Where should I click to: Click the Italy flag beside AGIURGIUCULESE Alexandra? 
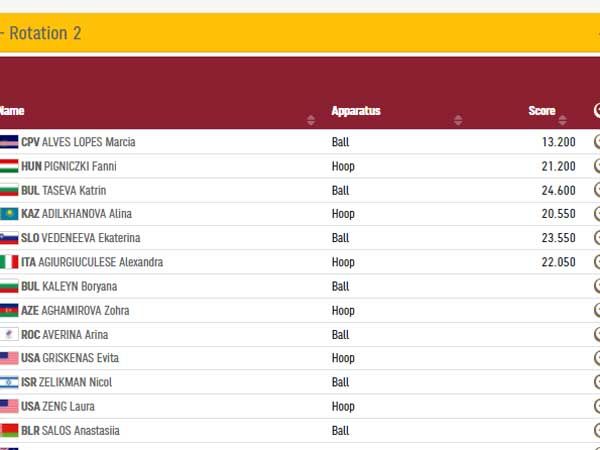[x=9, y=262]
